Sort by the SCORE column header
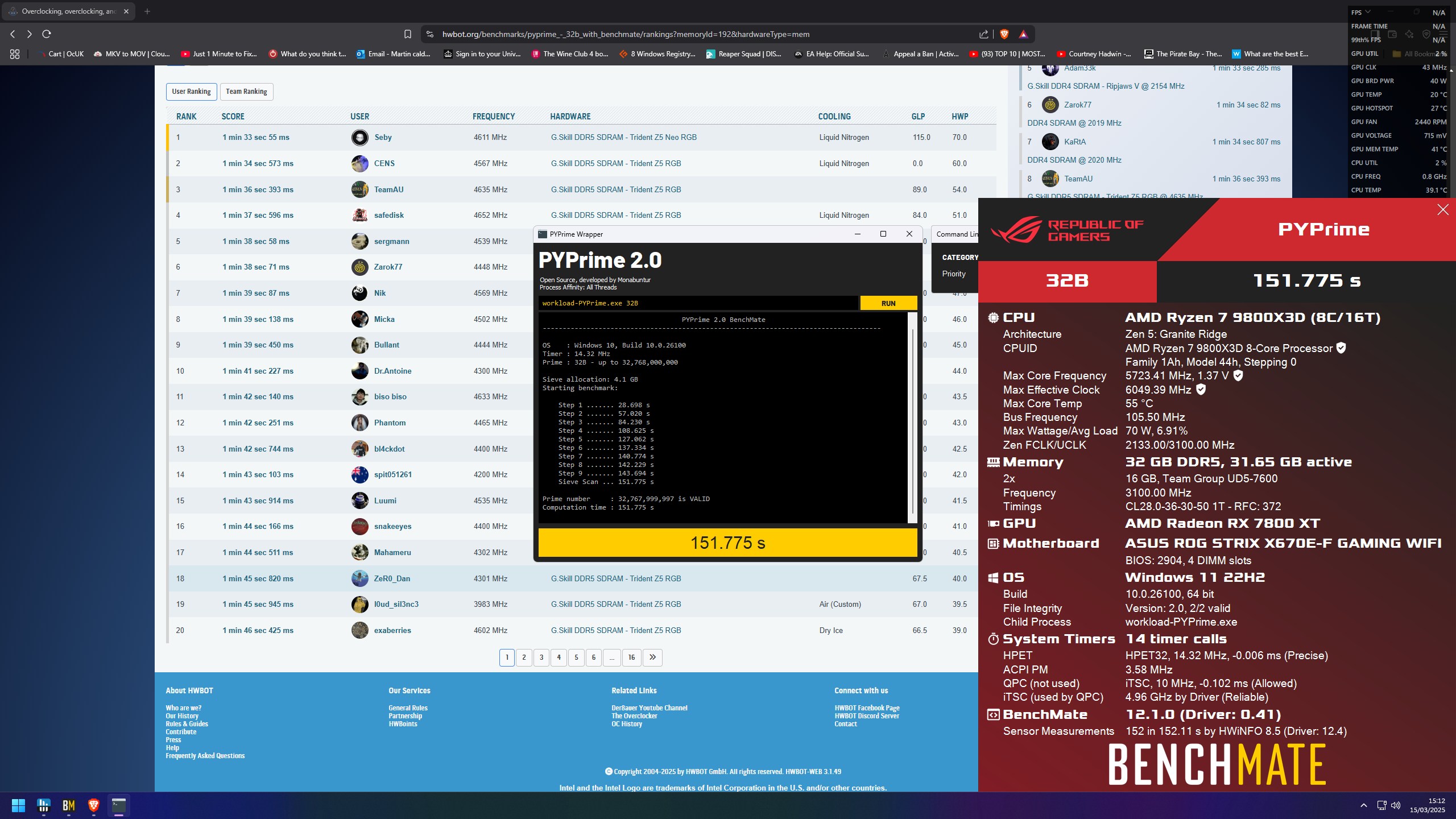 [233, 117]
